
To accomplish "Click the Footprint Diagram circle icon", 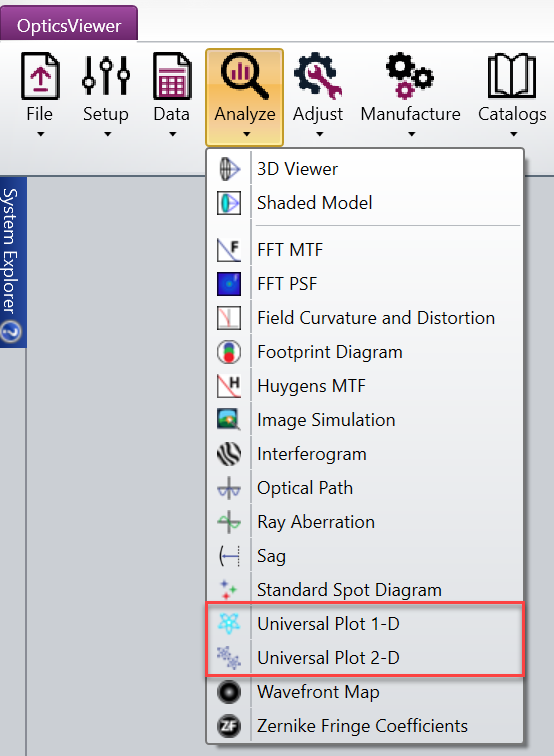I will pos(229,352).
